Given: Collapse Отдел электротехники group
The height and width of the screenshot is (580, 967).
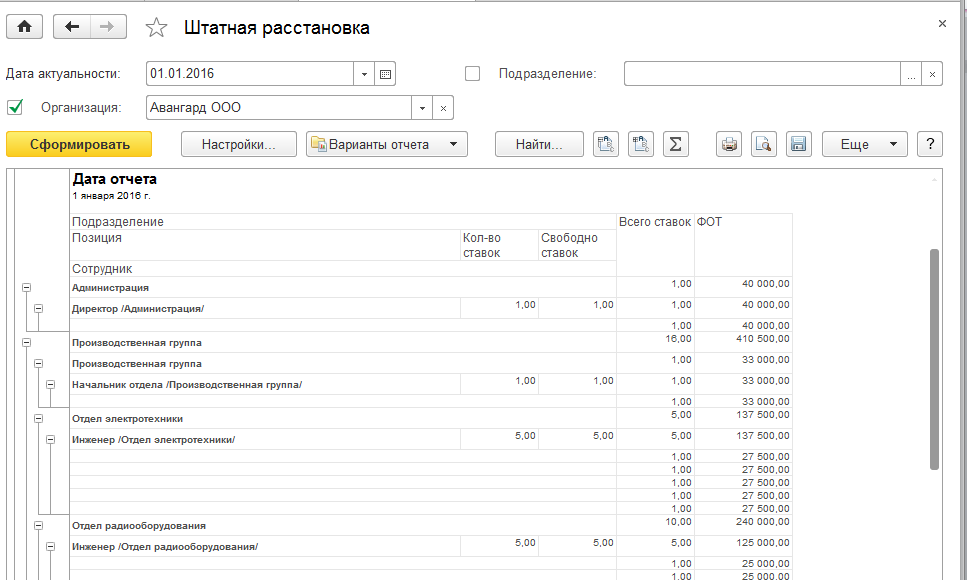Looking at the screenshot, I should [38, 418].
